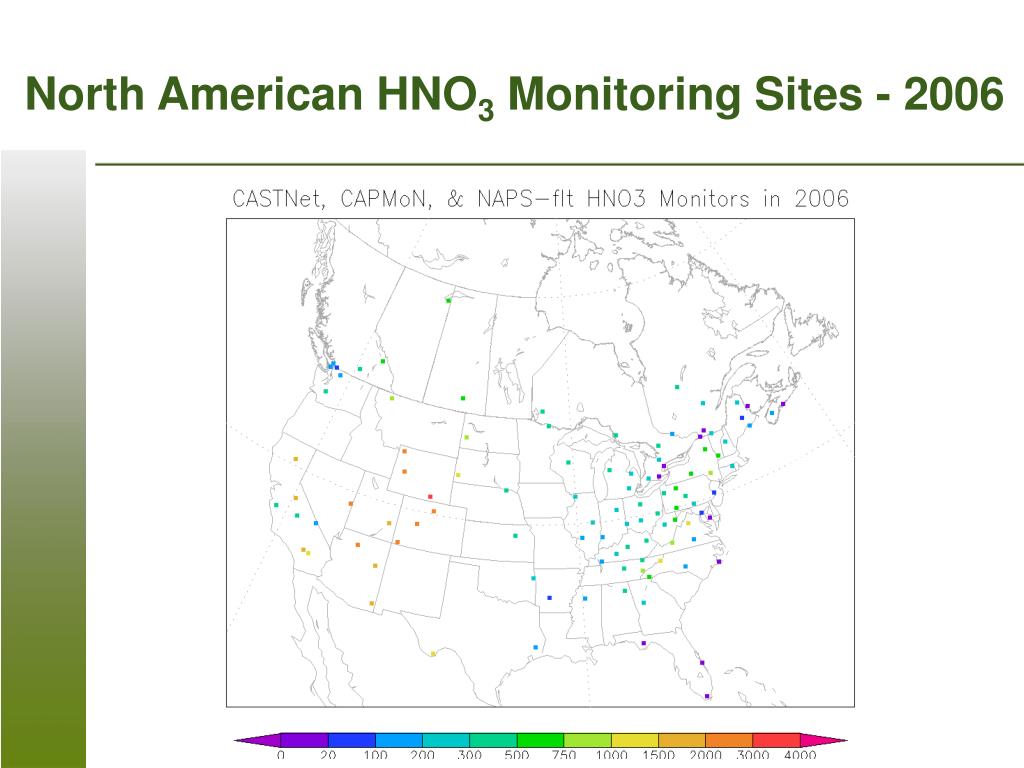Click the '0' label under the color bar

[281, 756]
